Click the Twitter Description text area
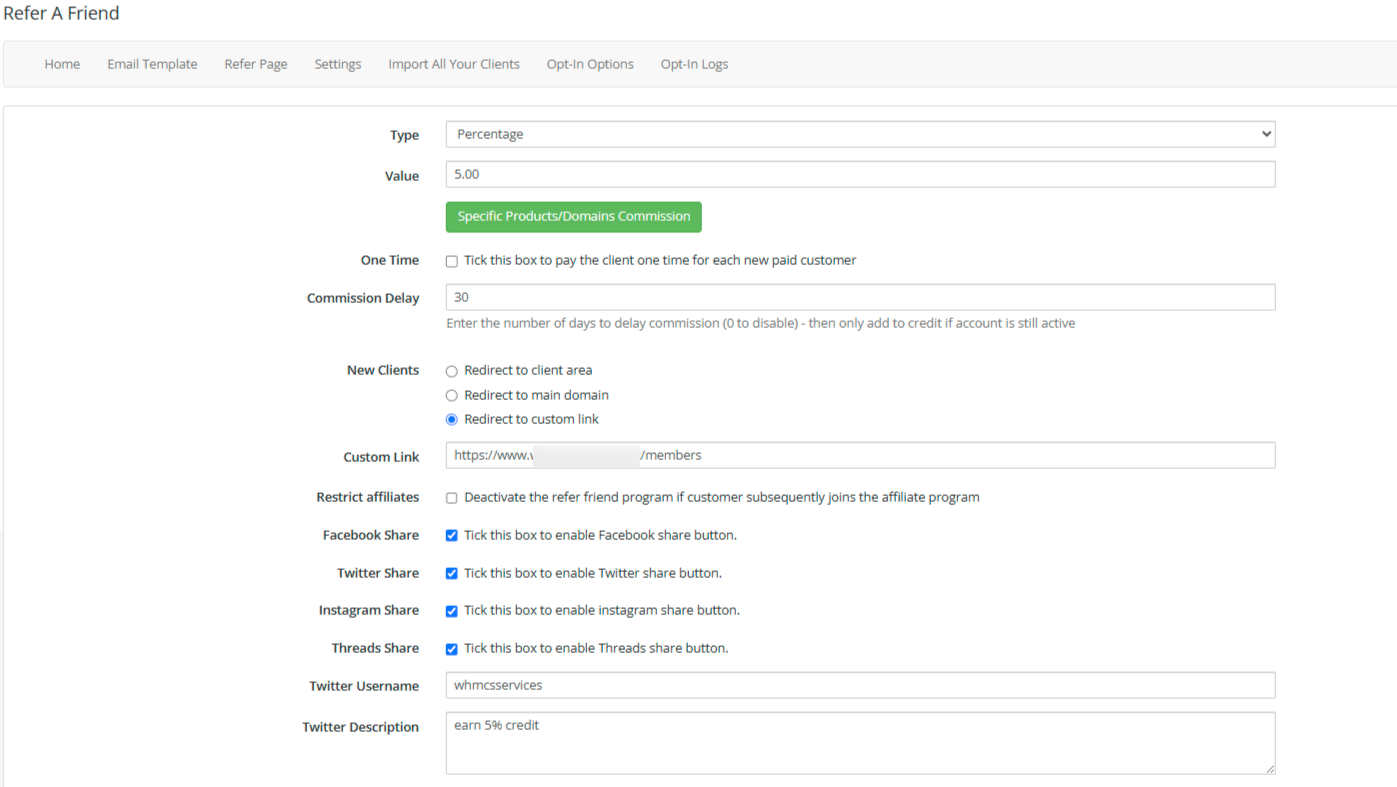This screenshot has height=787, width=1397. [x=860, y=743]
